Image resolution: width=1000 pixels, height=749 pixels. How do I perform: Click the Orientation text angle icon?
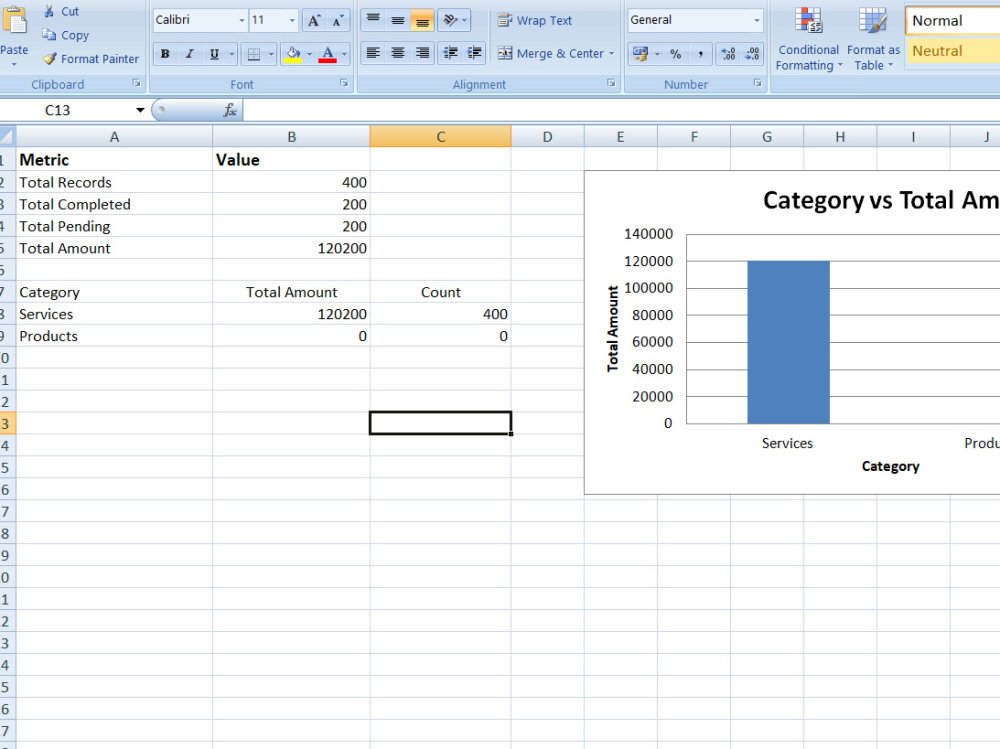point(450,20)
